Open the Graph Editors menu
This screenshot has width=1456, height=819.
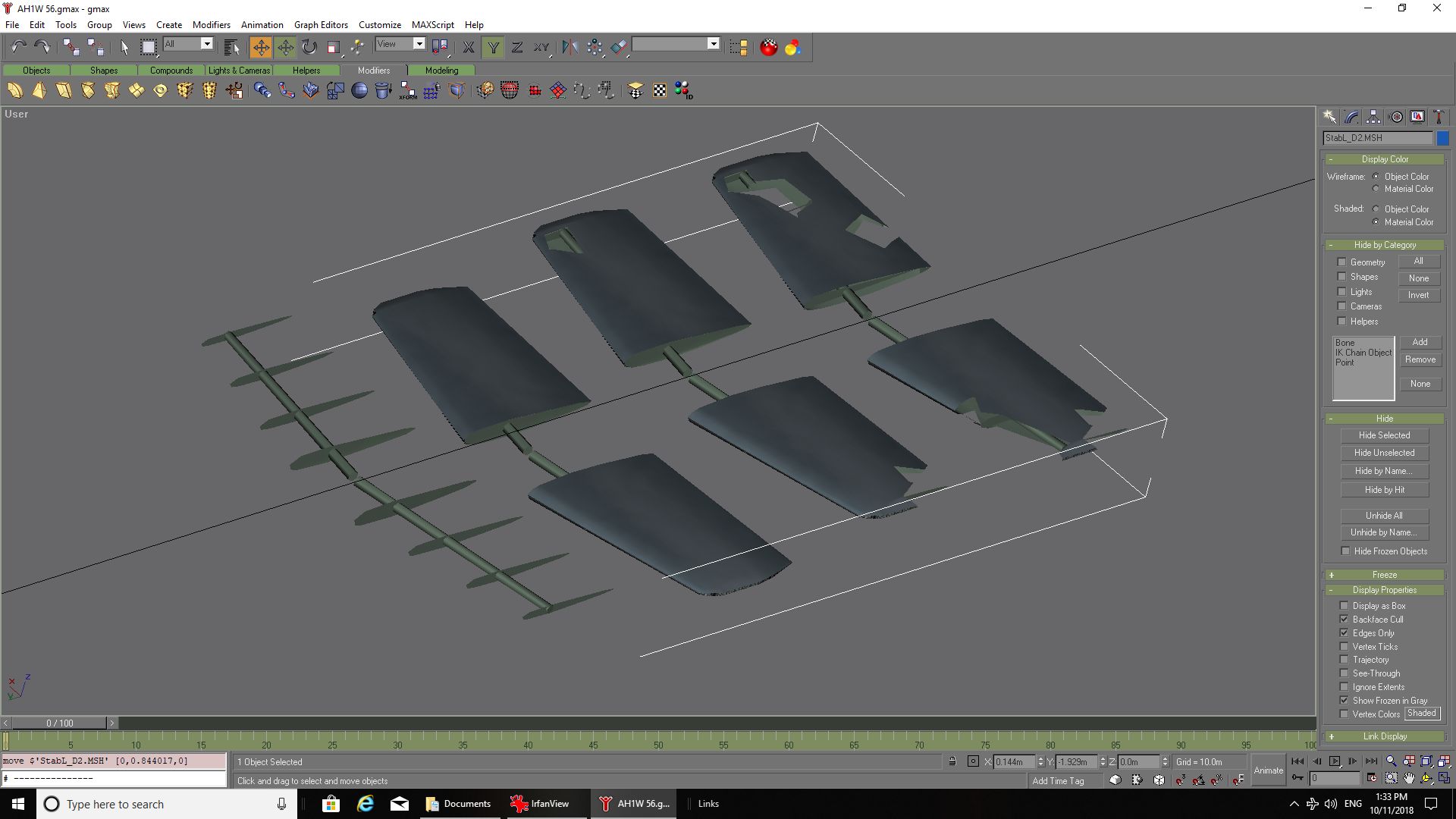pos(321,24)
